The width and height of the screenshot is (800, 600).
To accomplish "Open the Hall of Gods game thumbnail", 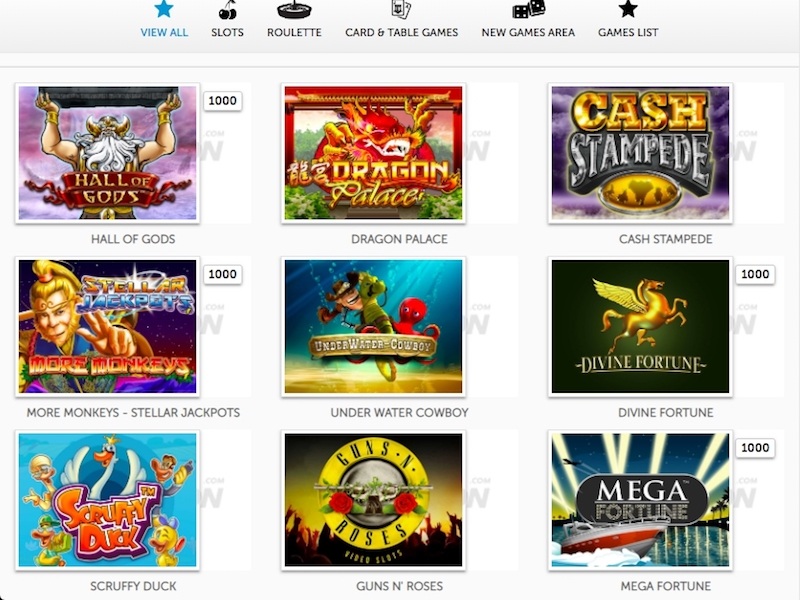I will [x=108, y=153].
